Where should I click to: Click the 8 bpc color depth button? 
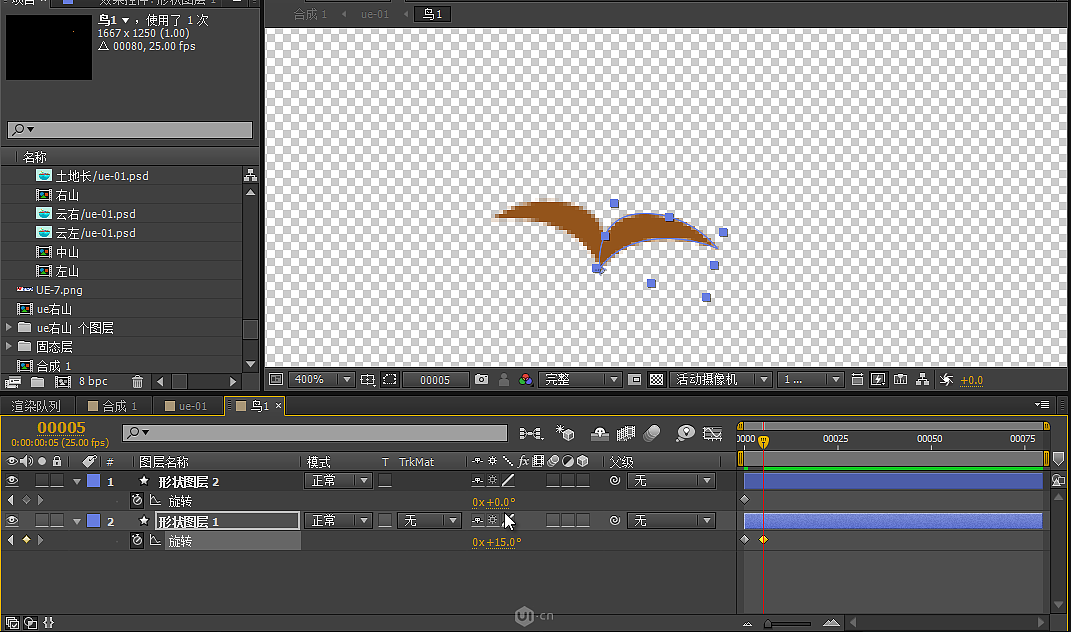[93, 381]
